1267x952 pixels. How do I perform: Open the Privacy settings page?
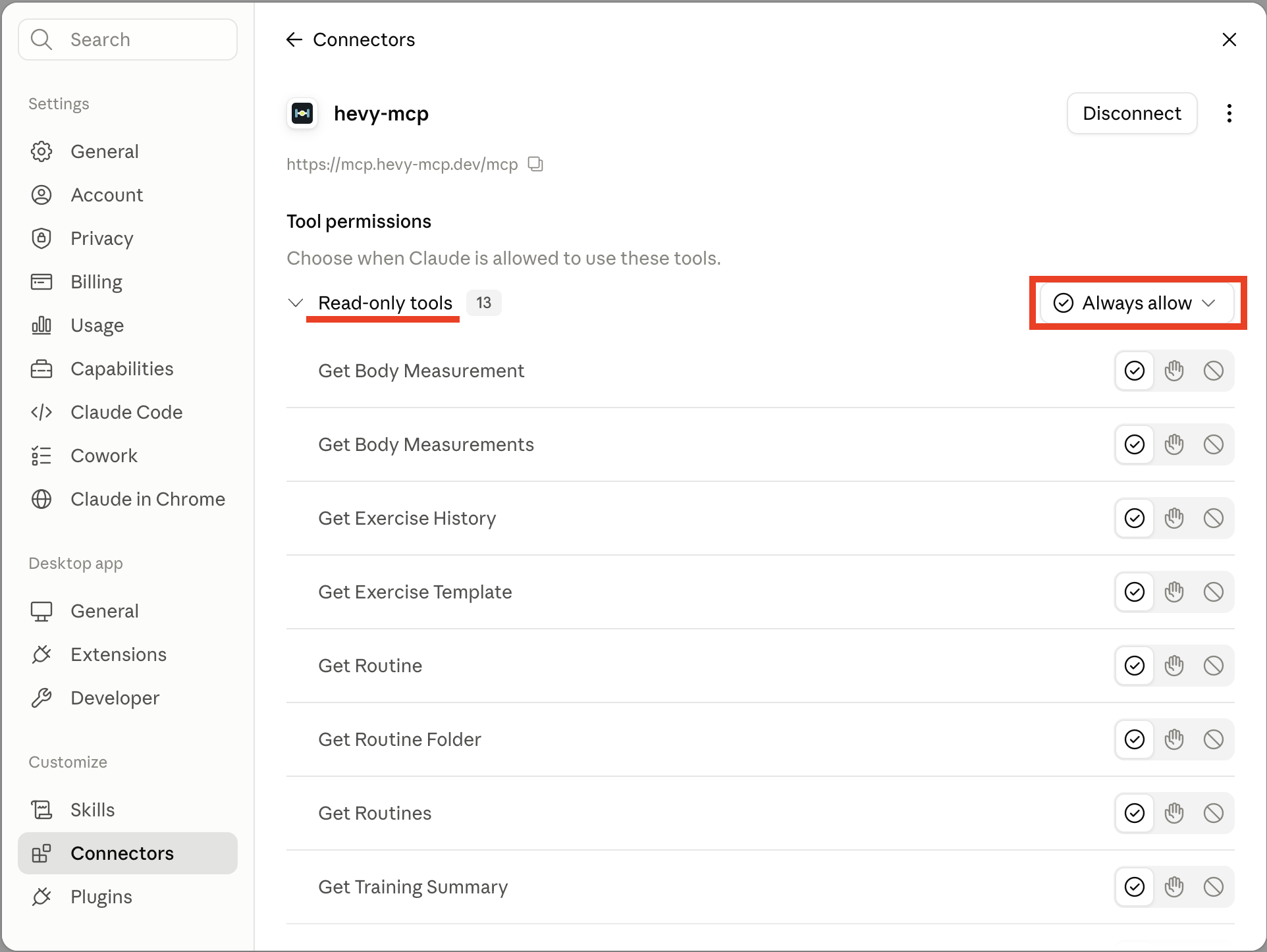pos(128,238)
